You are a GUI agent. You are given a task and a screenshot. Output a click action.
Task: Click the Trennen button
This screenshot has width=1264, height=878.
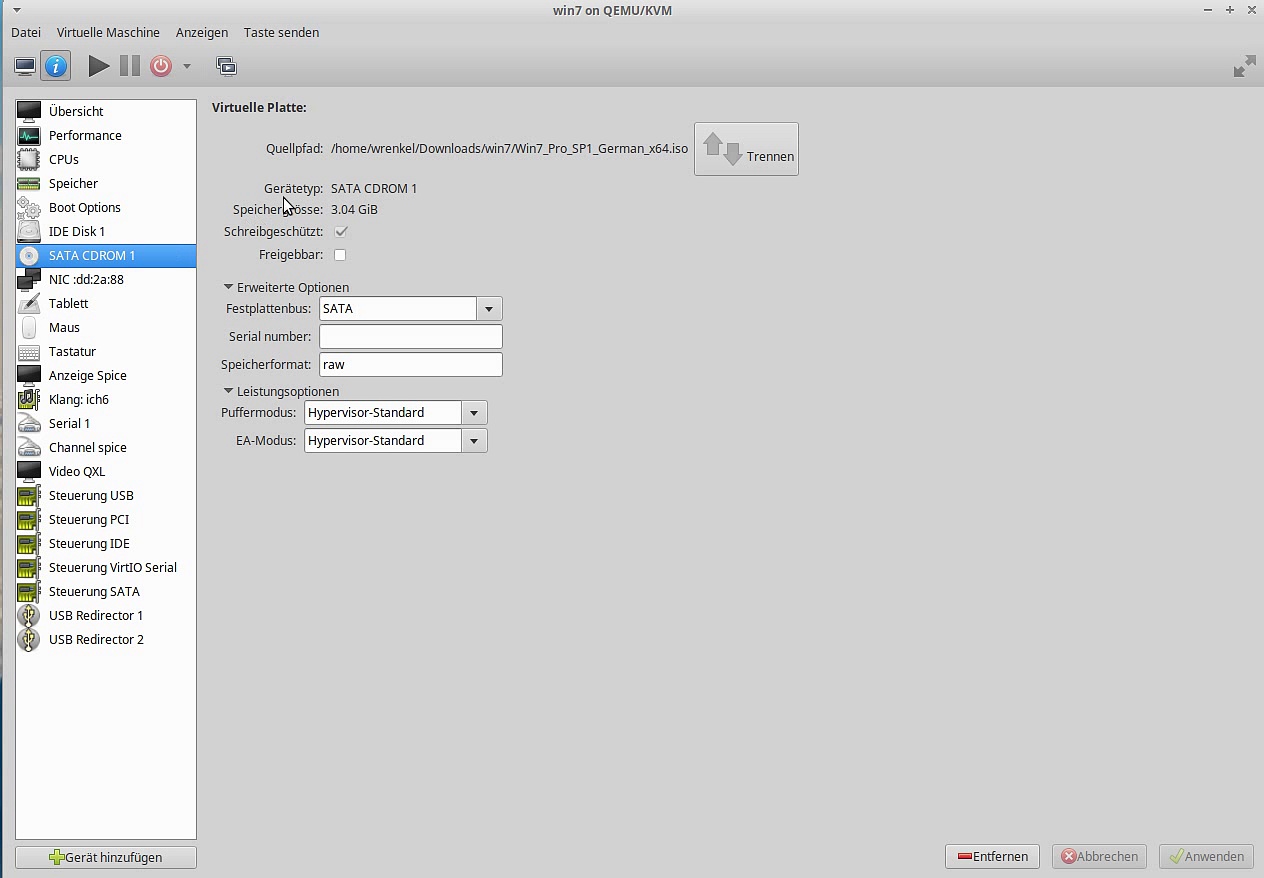[x=746, y=149]
